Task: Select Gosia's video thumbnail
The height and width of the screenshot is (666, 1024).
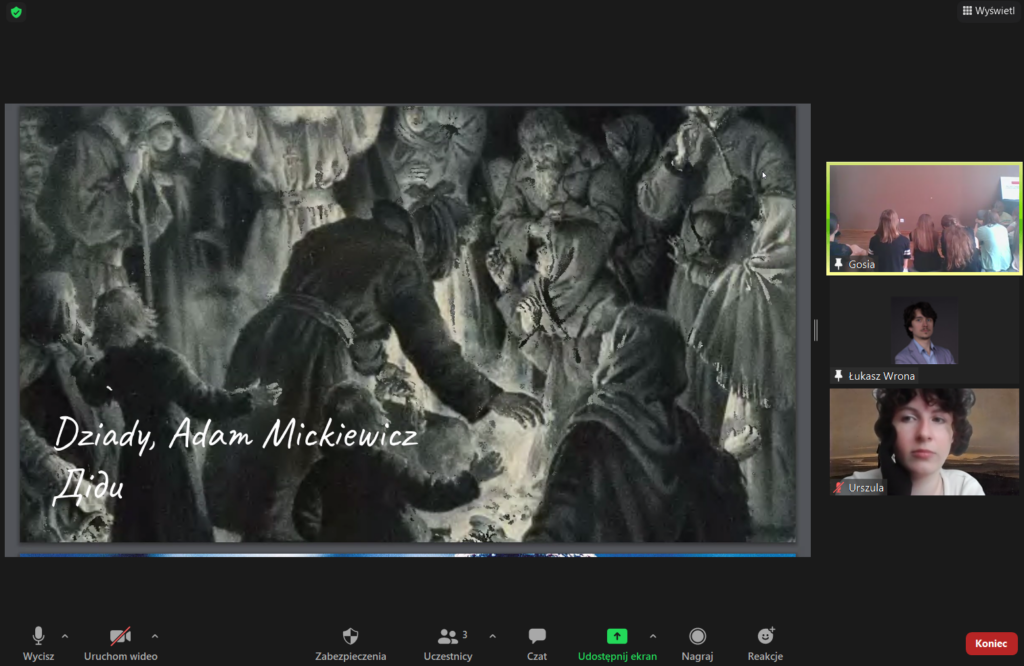Action: (x=923, y=218)
